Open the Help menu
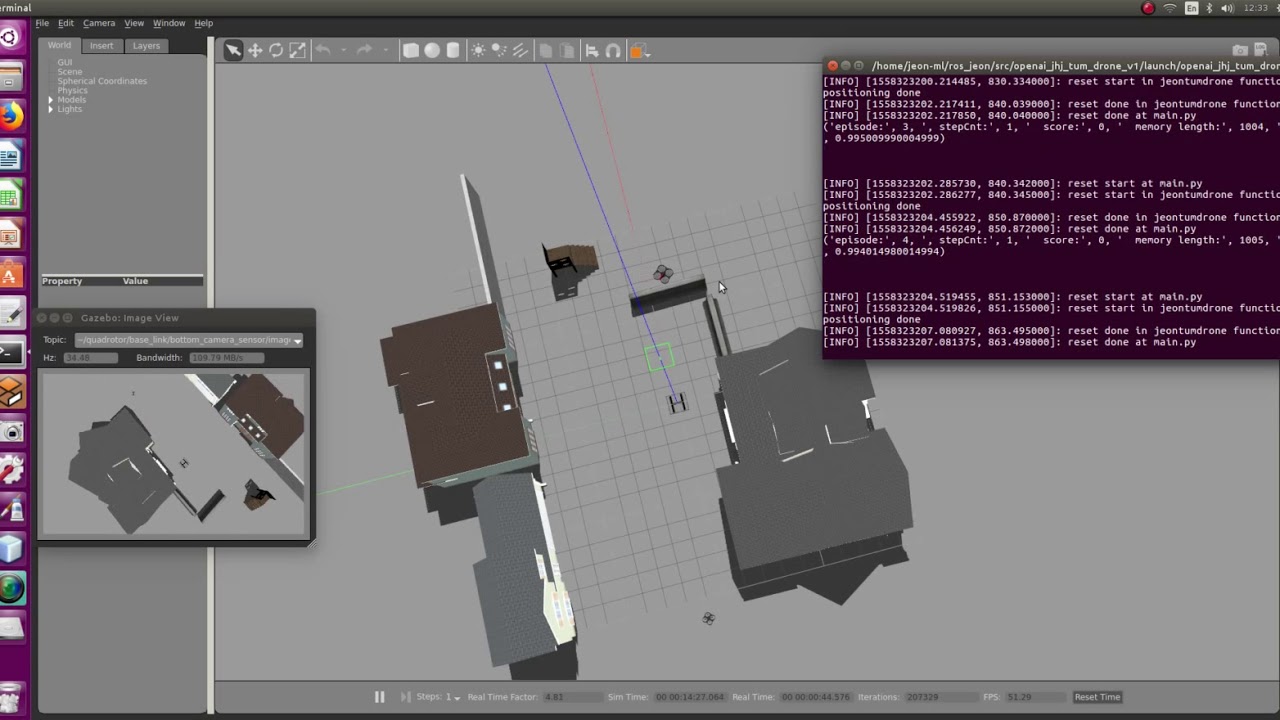Image resolution: width=1280 pixels, height=720 pixels. tap(203, 23)
